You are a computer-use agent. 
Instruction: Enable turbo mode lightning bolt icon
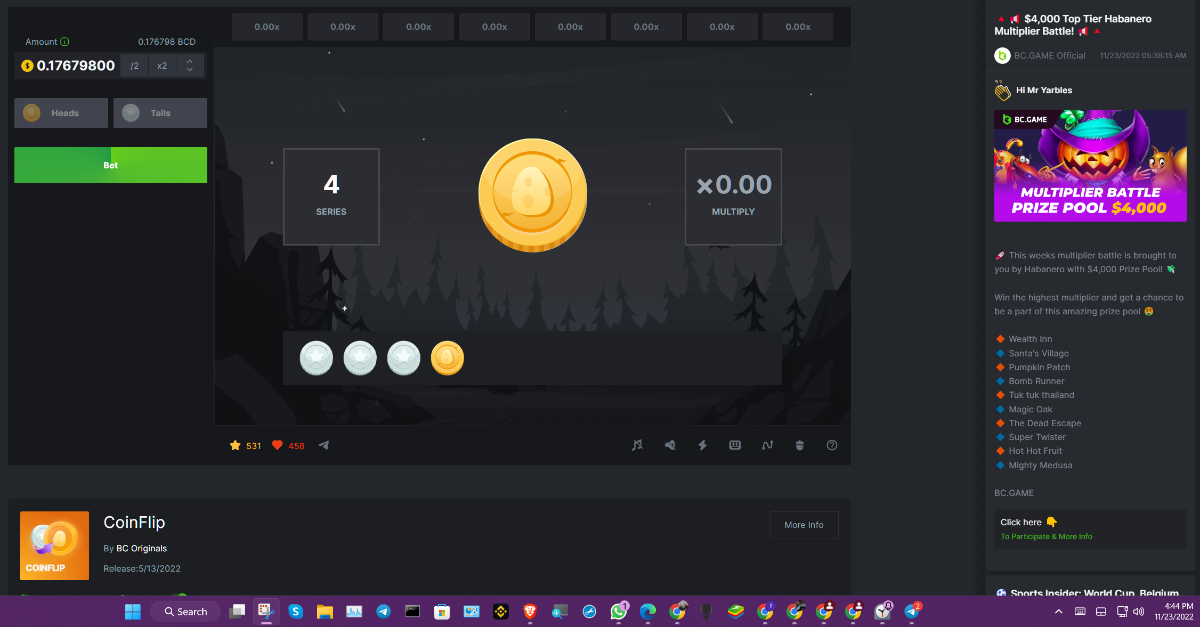(702, 445)
